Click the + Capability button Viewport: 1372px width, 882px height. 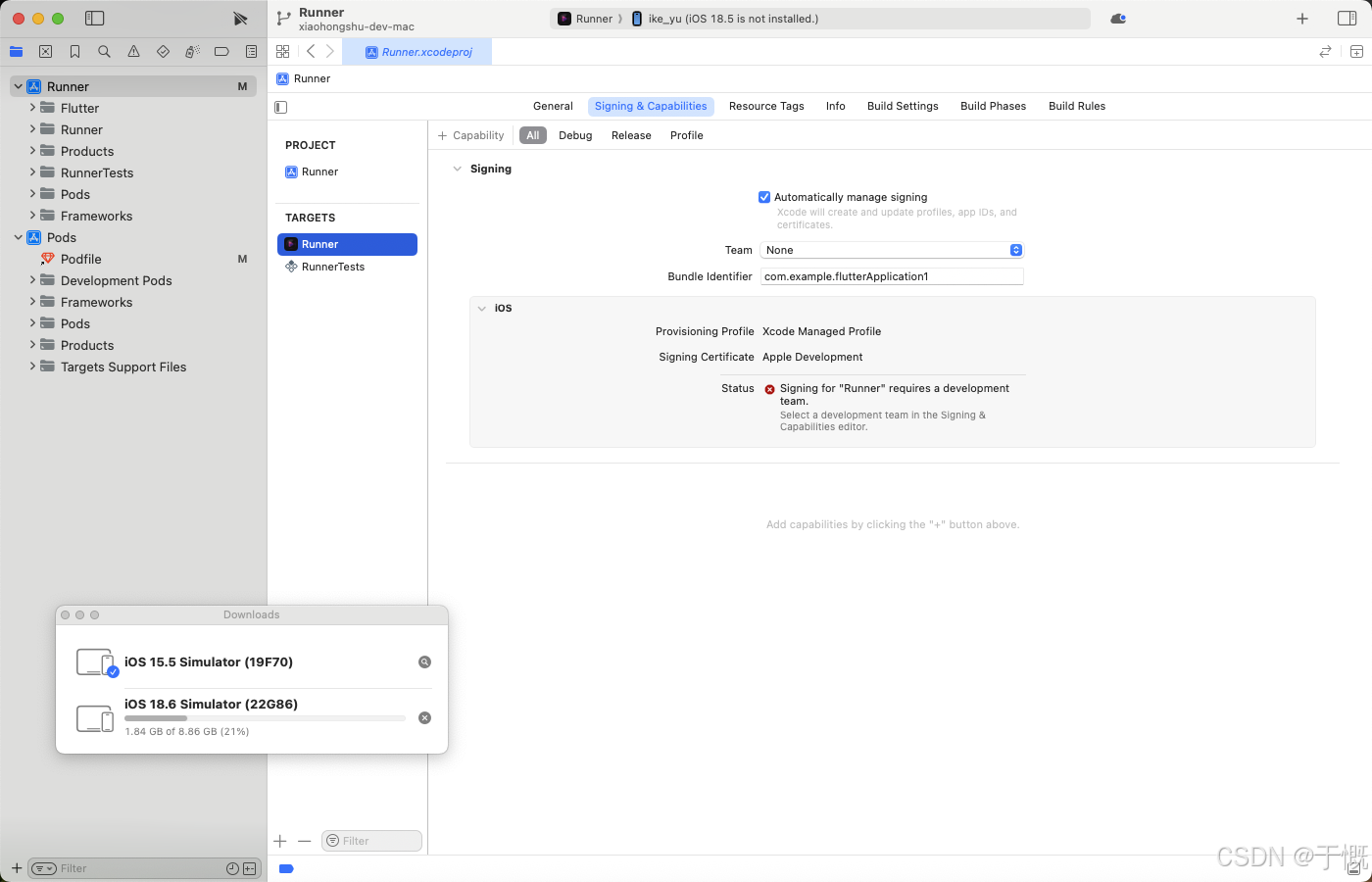tap(470, 135)
